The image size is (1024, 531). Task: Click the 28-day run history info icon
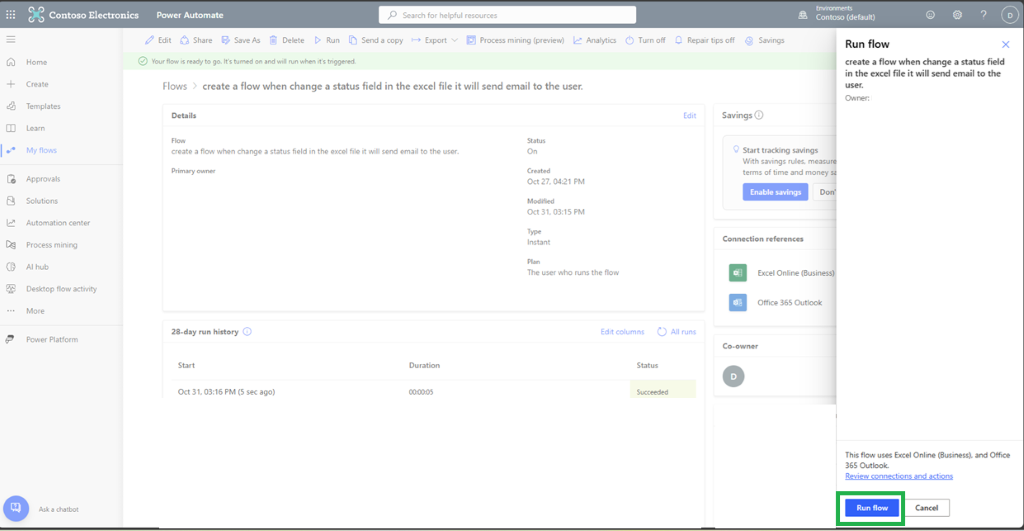247,332
